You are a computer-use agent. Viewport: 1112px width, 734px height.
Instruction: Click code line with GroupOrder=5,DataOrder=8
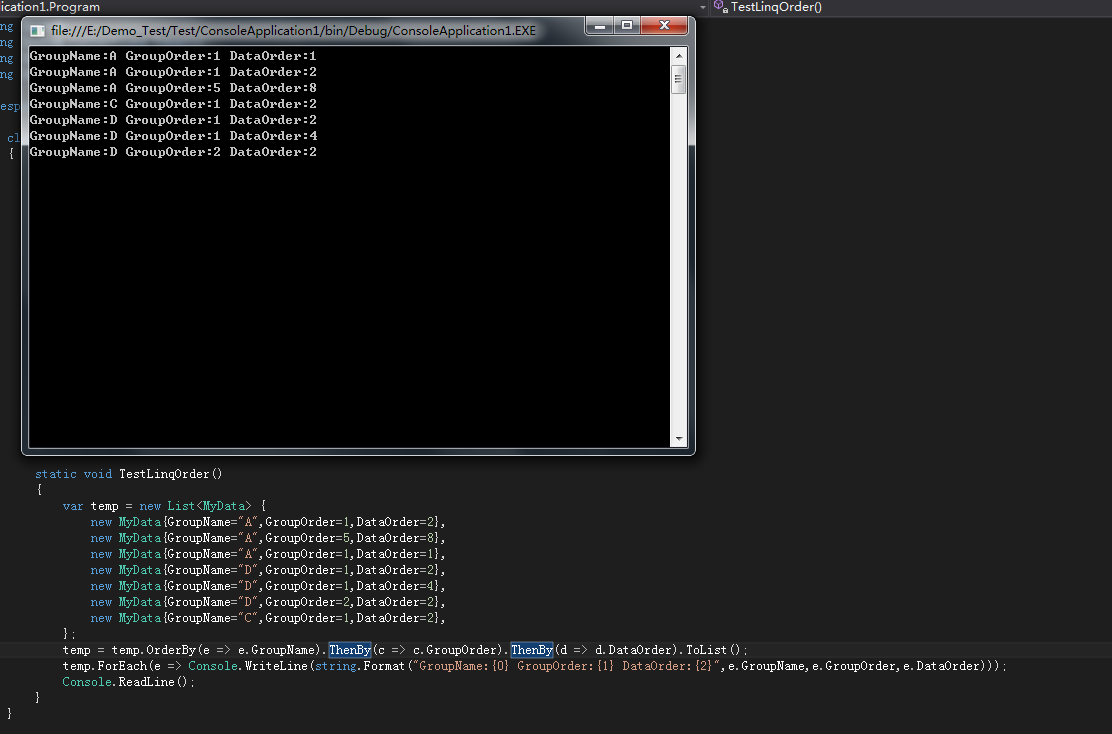point(267,538)
